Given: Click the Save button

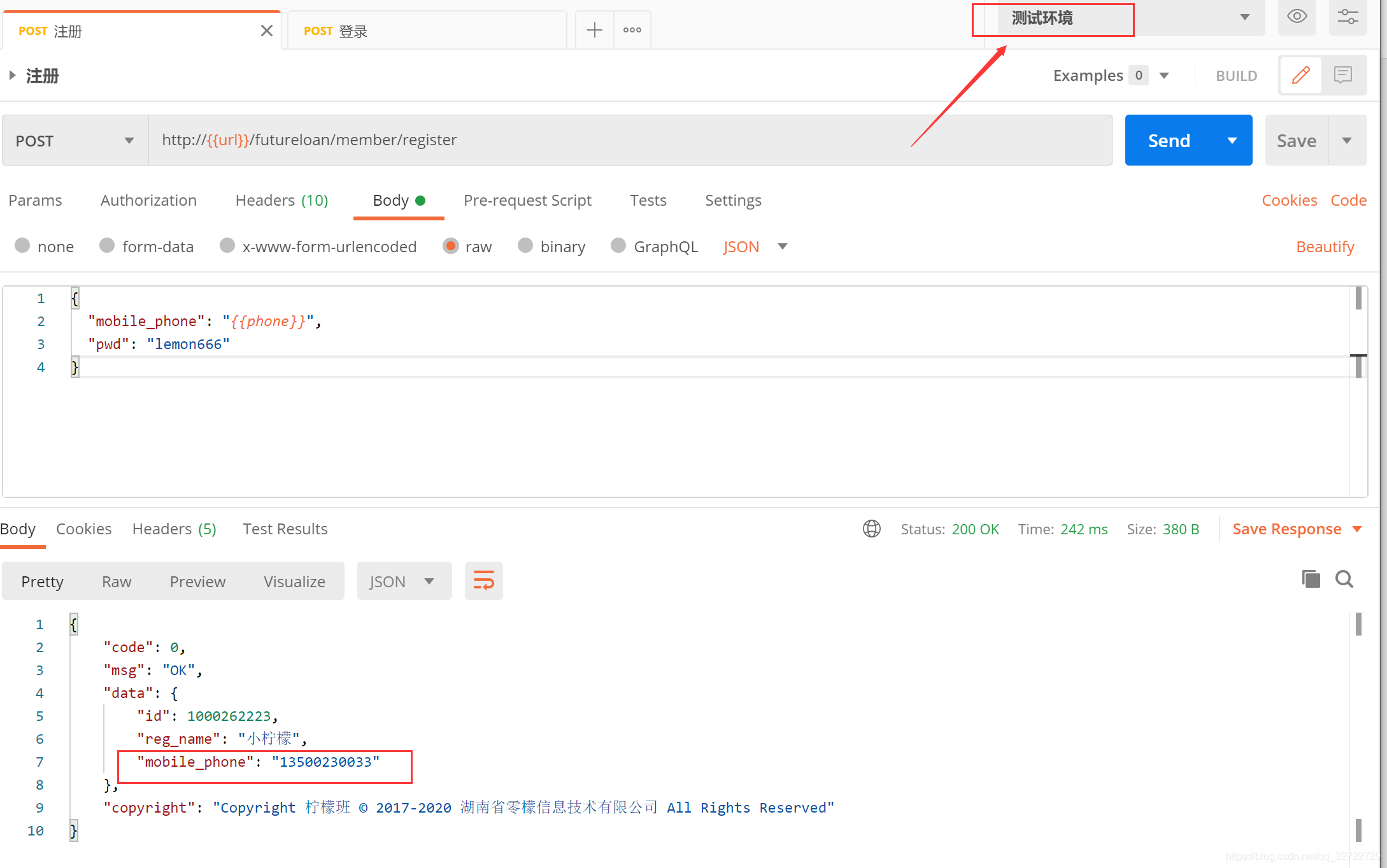Looking at the screenshot, I should pyautogui.click(x=1297, y=140).
